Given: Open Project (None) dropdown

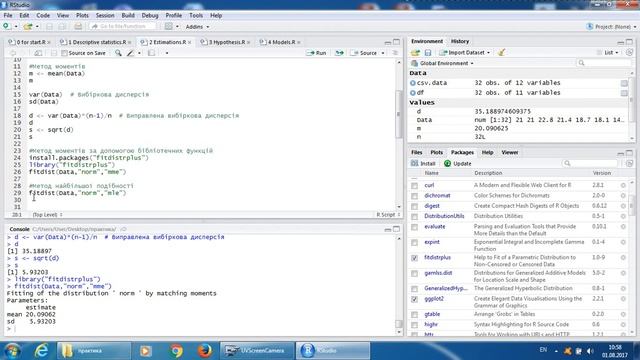Looking at the screenshot, I should pos(611,27).
